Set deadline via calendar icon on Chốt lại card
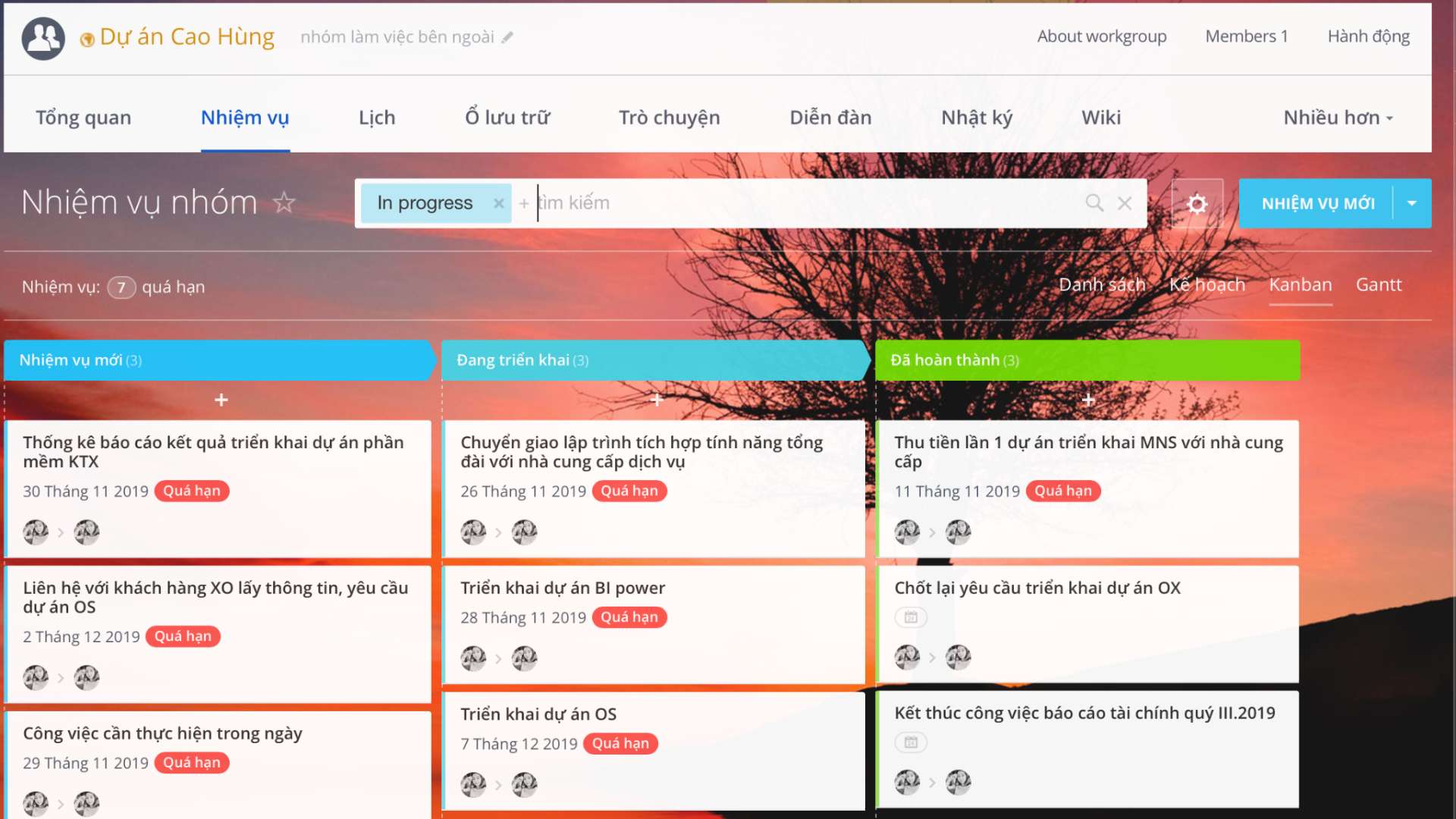The height and width of the screenshot is (819, 1456). pyautogui.click(x=911, y=617)
